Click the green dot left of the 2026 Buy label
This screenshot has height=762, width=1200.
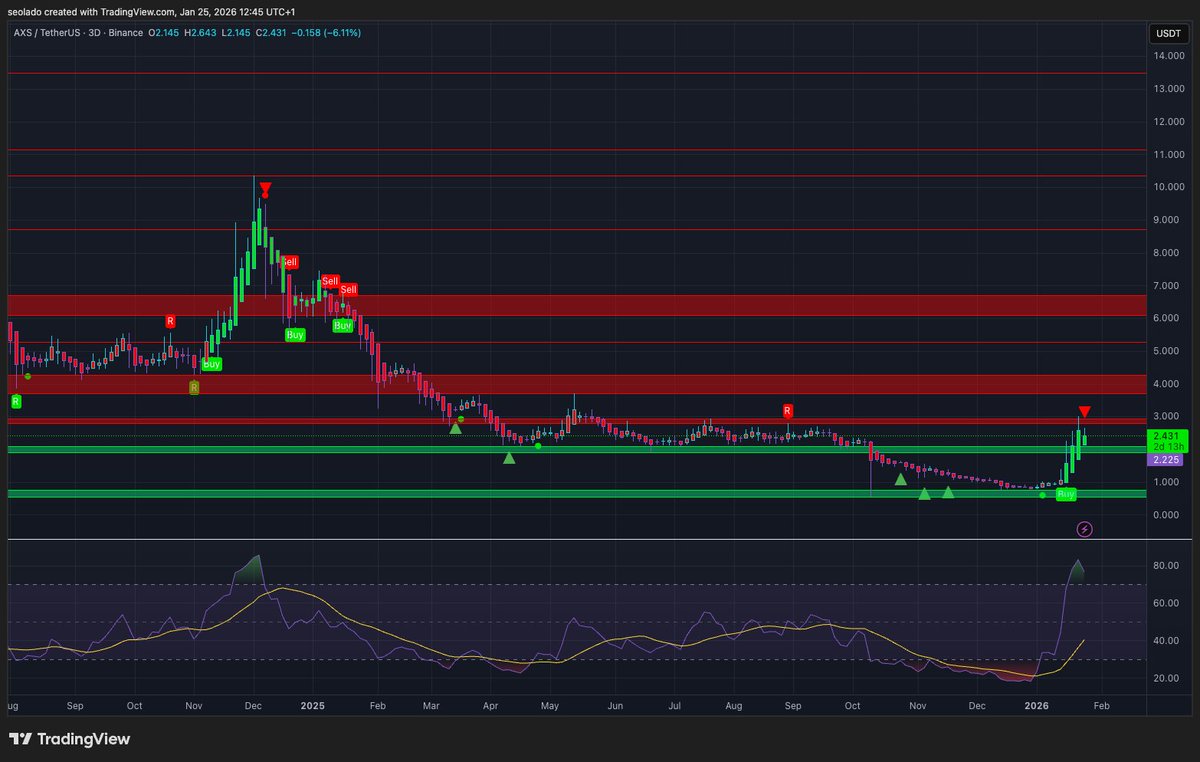(x=1042, y=495)
